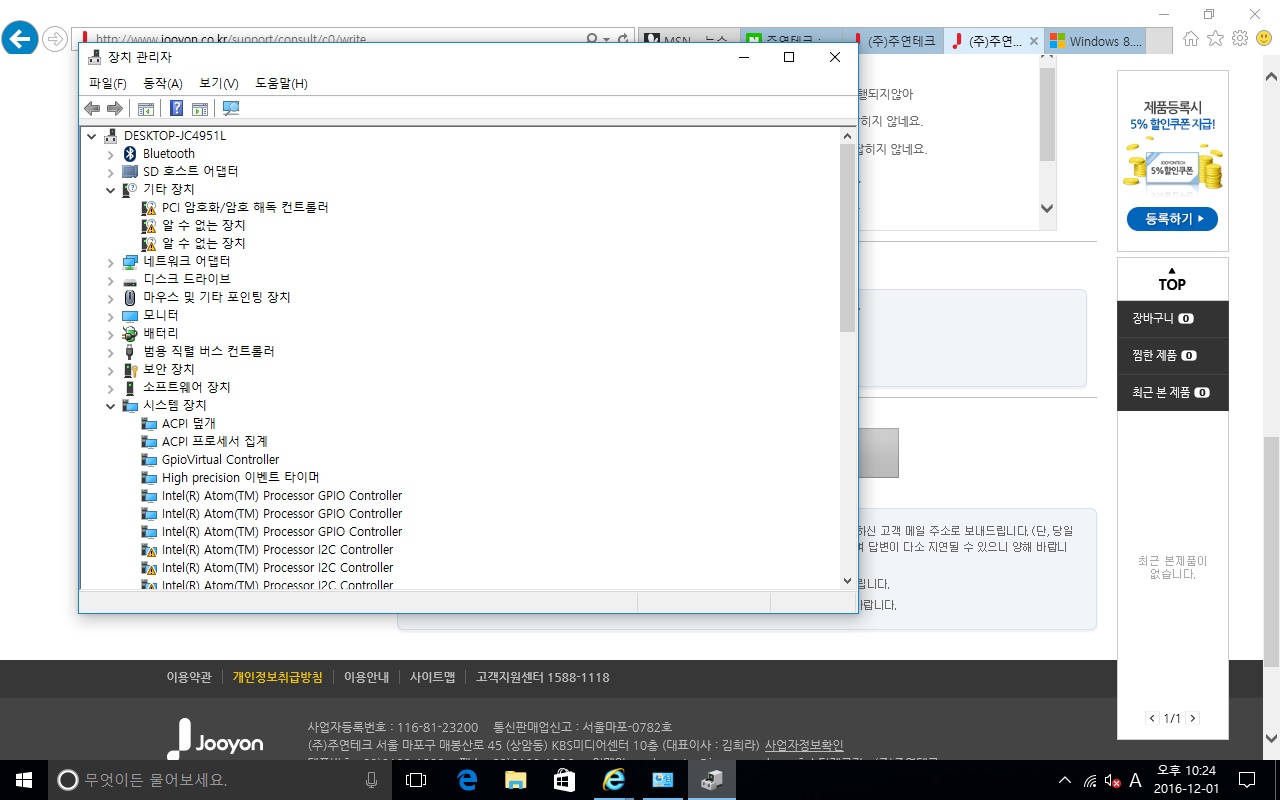Collapse the 시스템 장치 category
Viewport: 1280px width, 800px height.
[111, 405]
